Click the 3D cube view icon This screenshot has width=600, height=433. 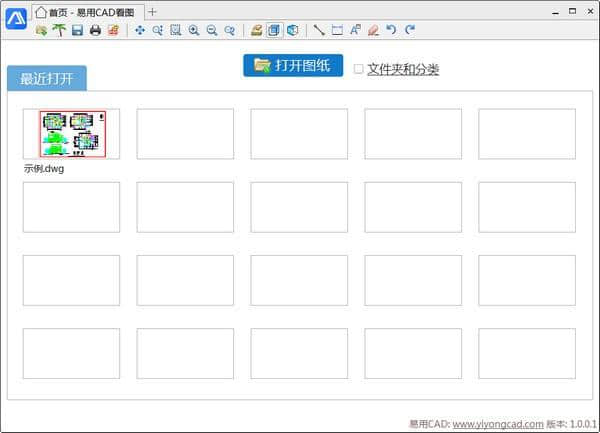pyautogui.click(x=292, y=31)
